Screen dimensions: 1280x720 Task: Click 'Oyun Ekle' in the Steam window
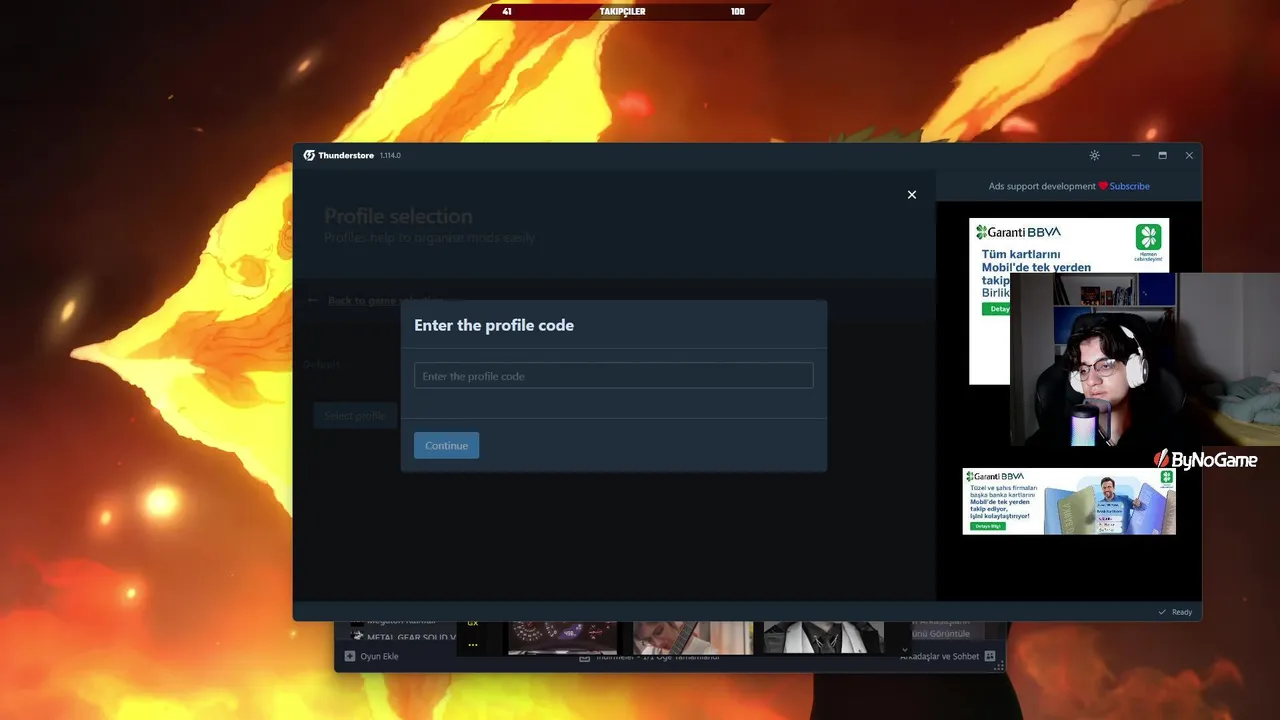[379, 656]
